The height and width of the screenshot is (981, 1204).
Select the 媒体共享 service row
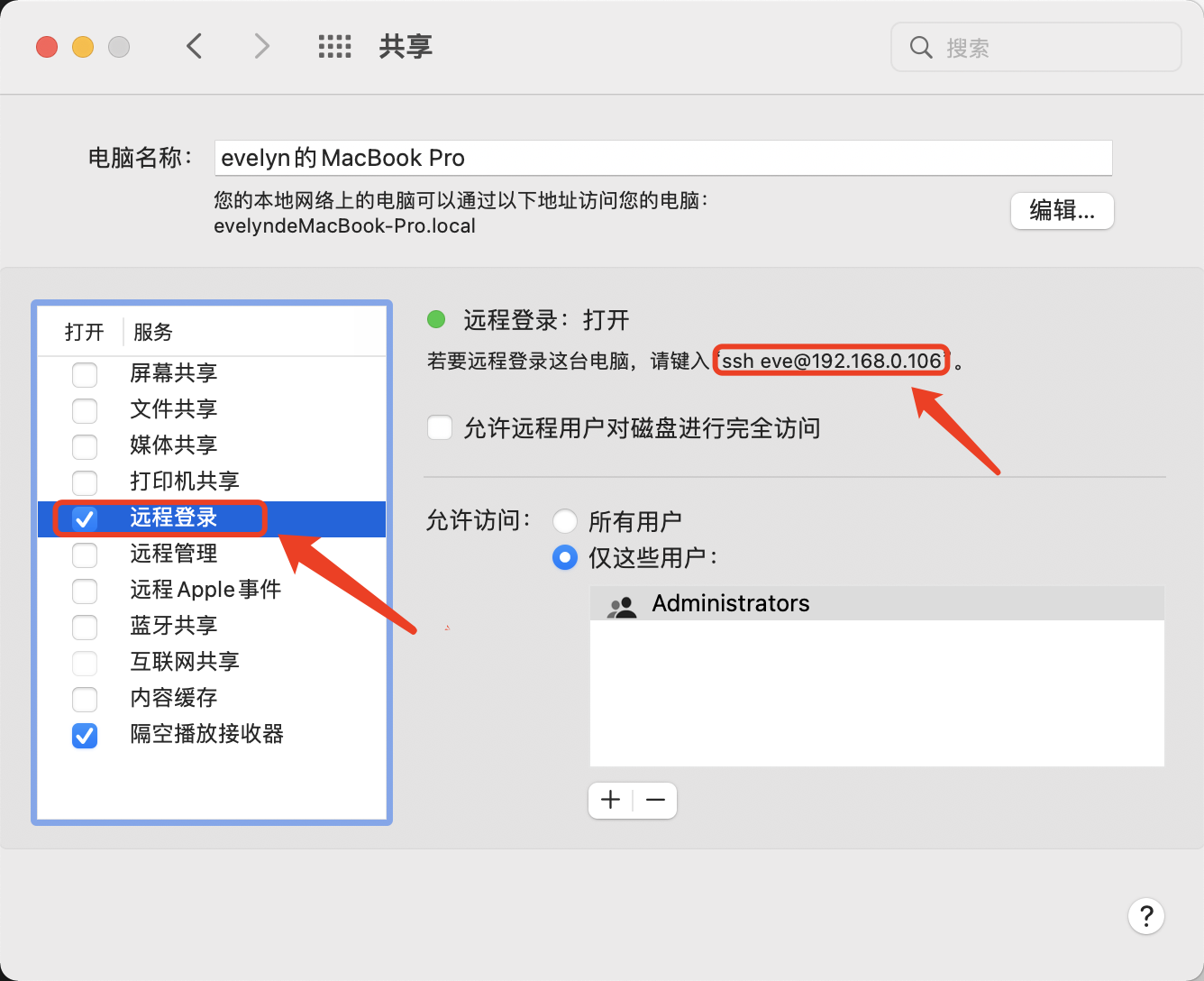point(212,446)
